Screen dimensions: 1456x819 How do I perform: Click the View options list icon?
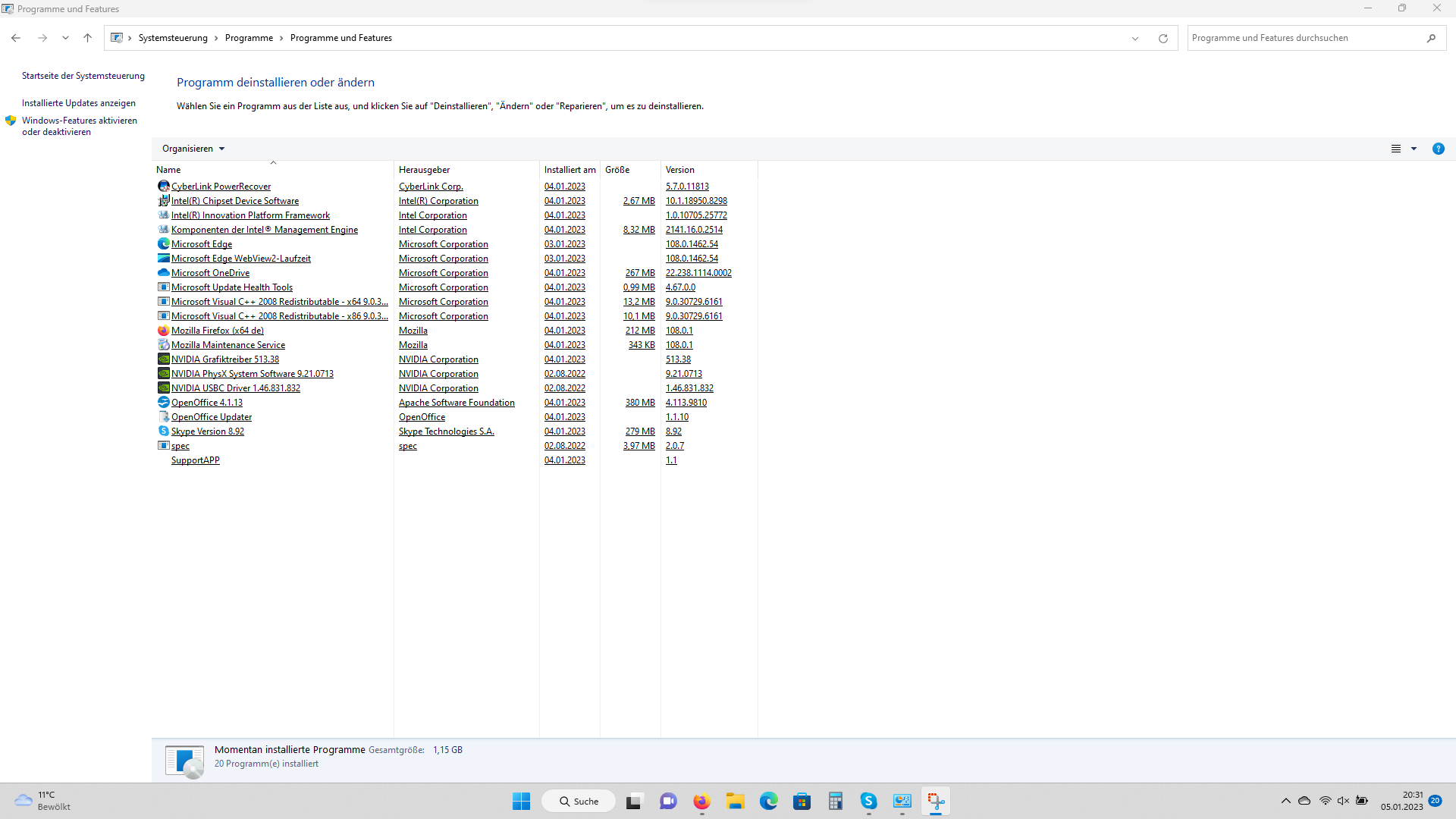tap(1395, 149)
